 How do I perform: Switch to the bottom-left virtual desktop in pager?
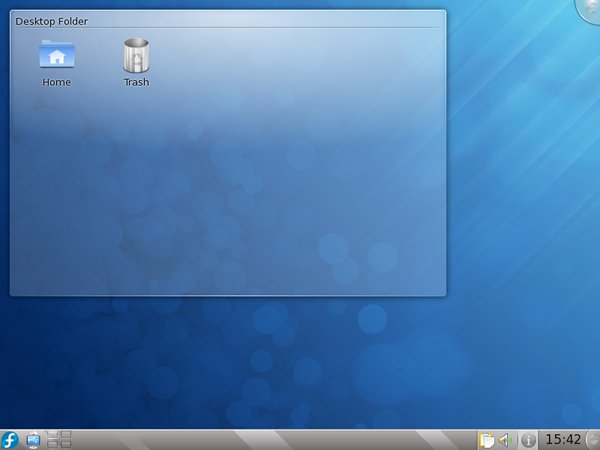coord(52,444)
